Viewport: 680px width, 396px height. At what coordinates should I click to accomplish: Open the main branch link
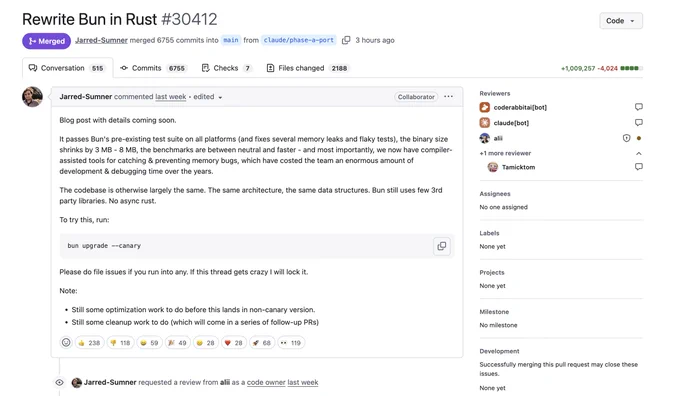tap(231, 40)
